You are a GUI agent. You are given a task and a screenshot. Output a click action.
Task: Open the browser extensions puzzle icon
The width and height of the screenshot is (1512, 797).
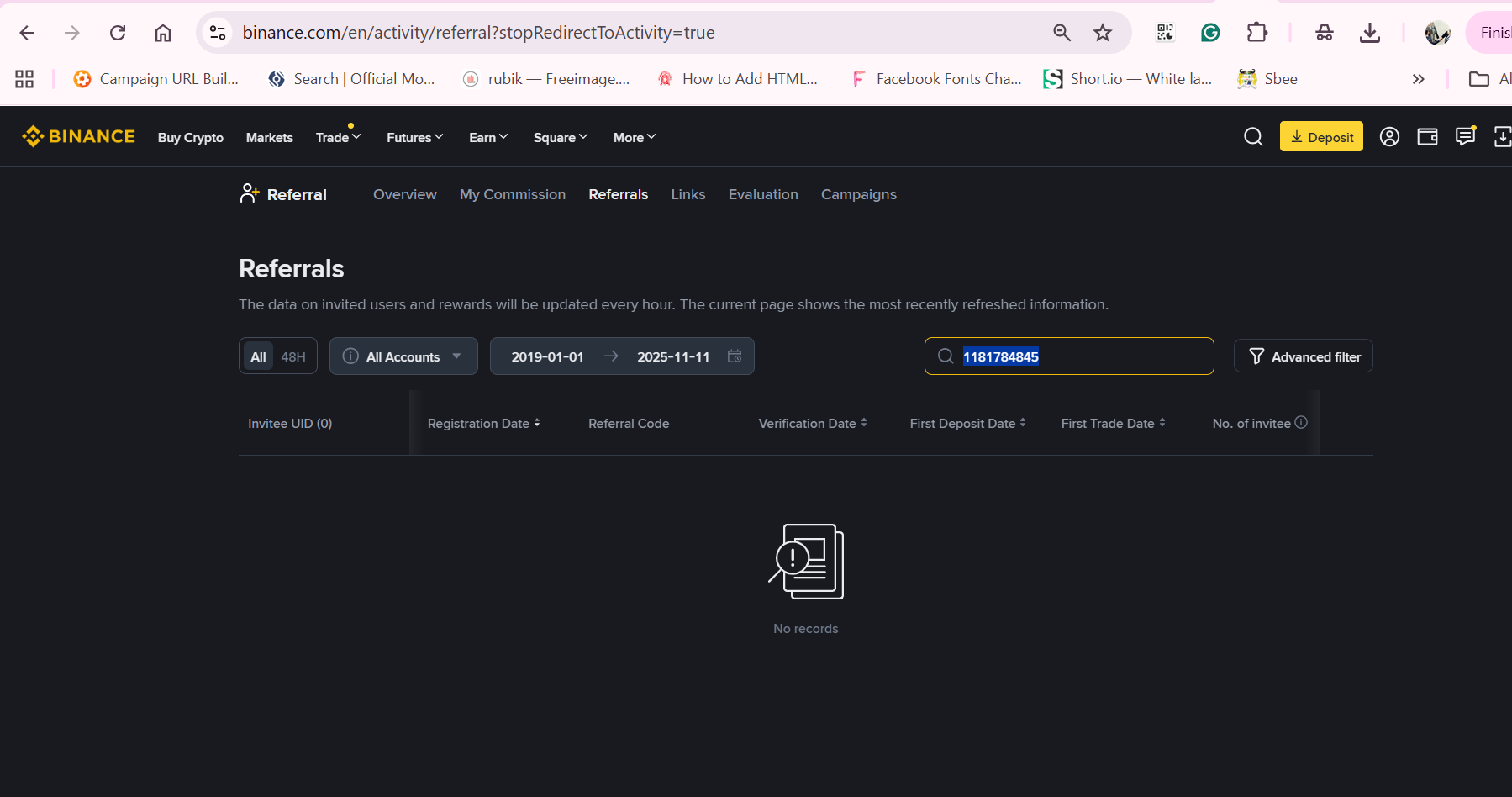pos(1256,33)
